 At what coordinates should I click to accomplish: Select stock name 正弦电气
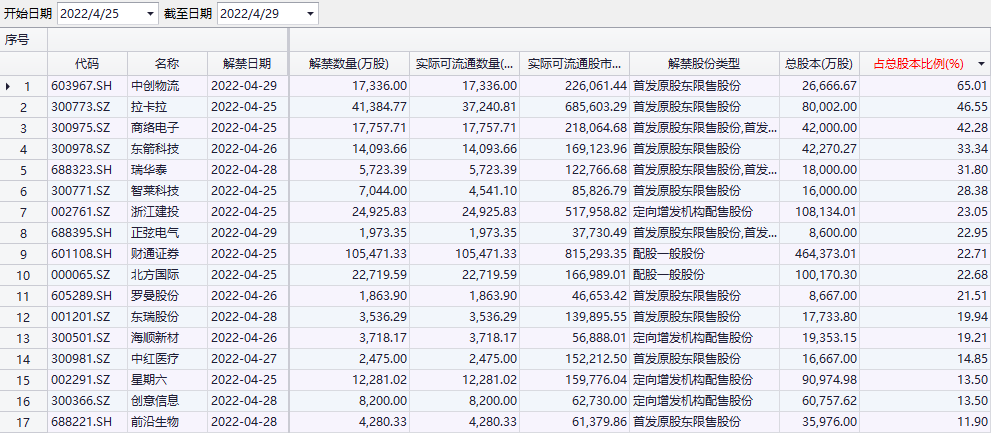coord(155,233)
